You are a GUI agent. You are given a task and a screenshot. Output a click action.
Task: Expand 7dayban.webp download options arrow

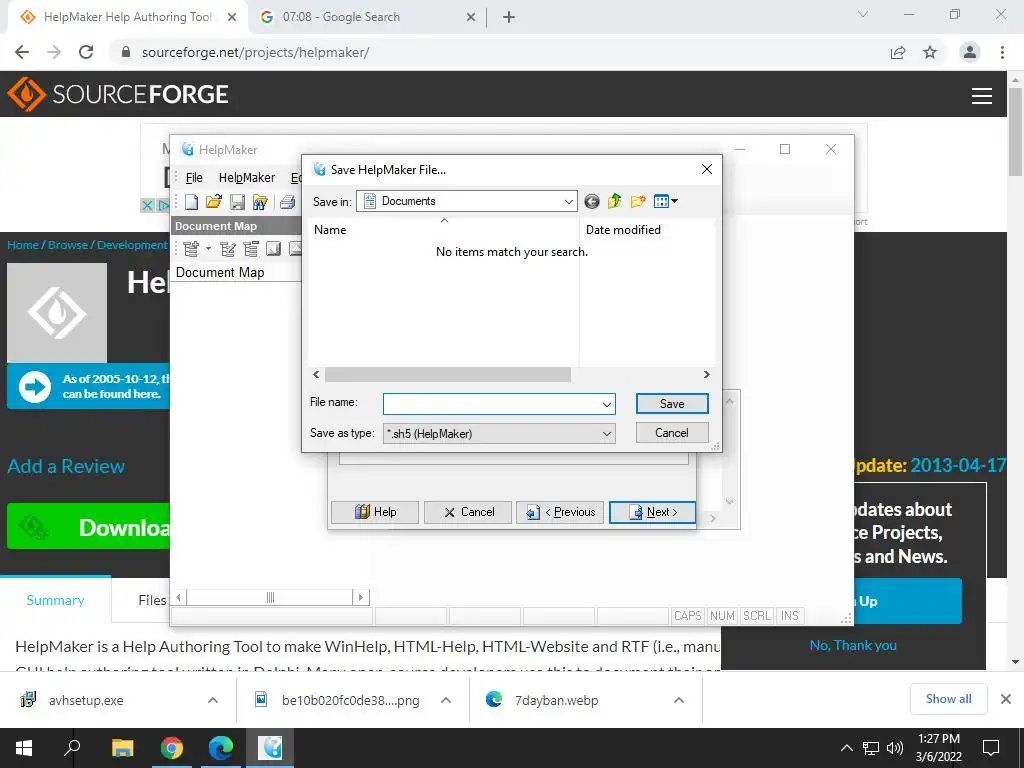coord(679,700)
